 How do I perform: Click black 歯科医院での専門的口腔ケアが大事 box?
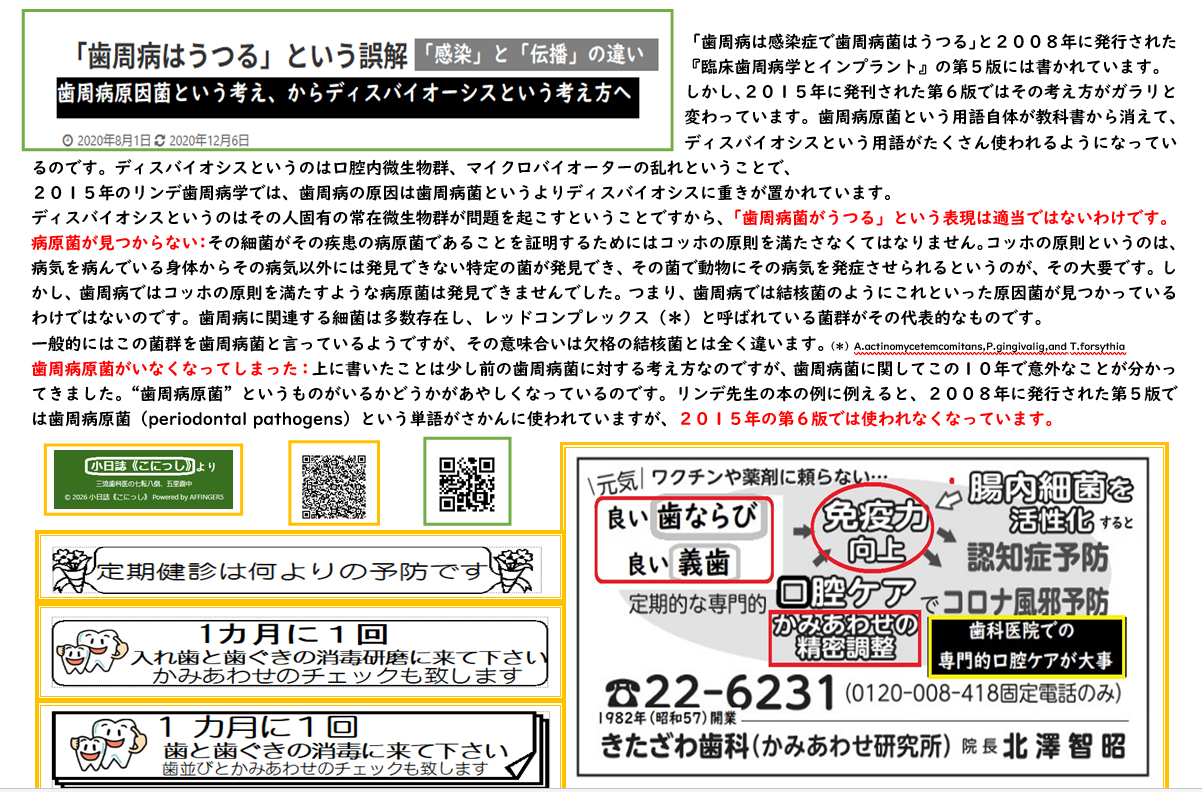(x=1027, y=646)
